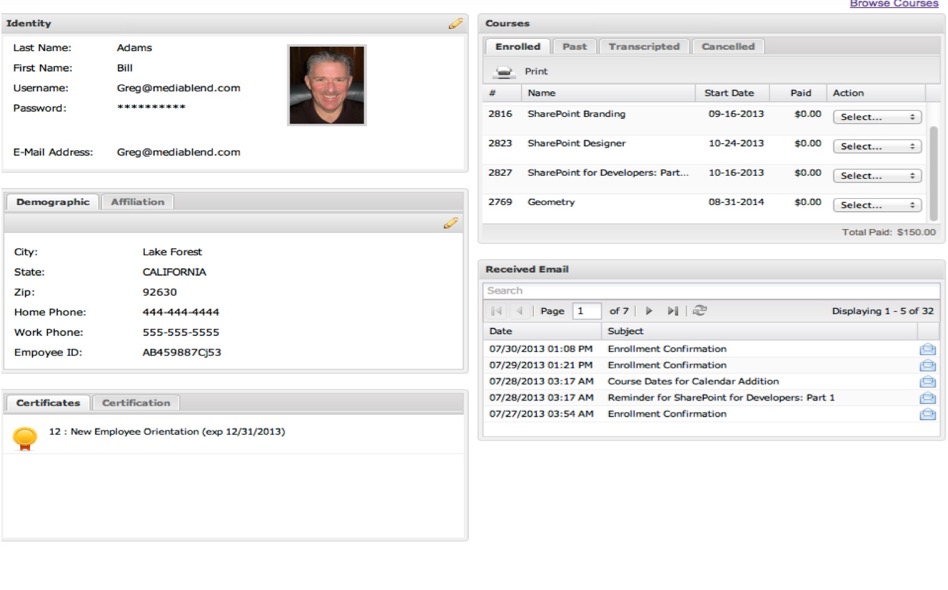Click the Received Email search field
This screenshot has height=590, width=948.
pyautogui.click(x=710, y=291)
